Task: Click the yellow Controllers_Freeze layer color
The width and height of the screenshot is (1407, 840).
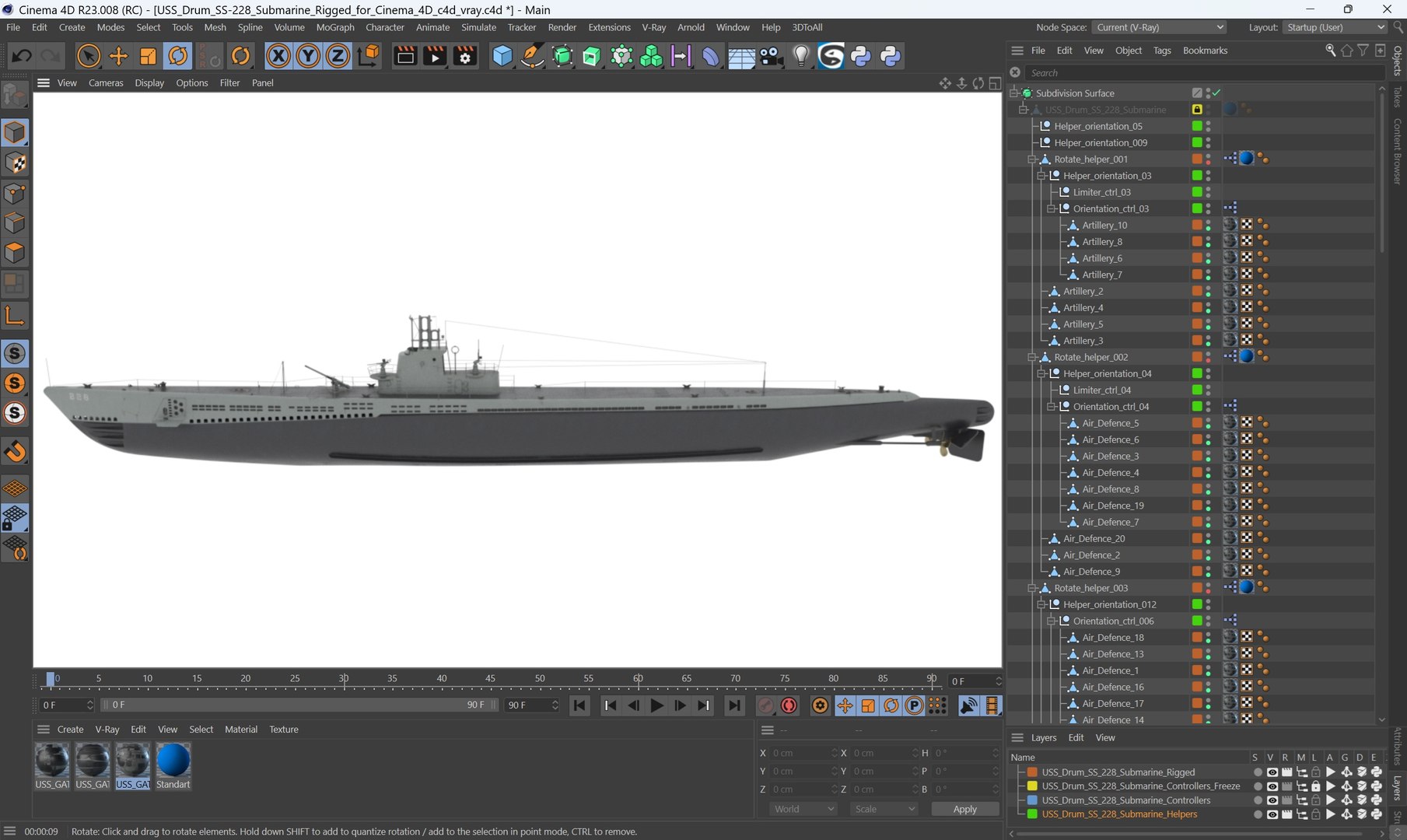Action: tap(1032, 786)
